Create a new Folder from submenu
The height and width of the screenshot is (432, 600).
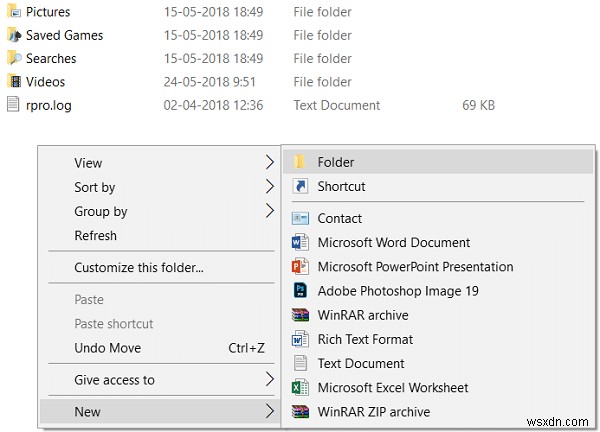point(336,162)
